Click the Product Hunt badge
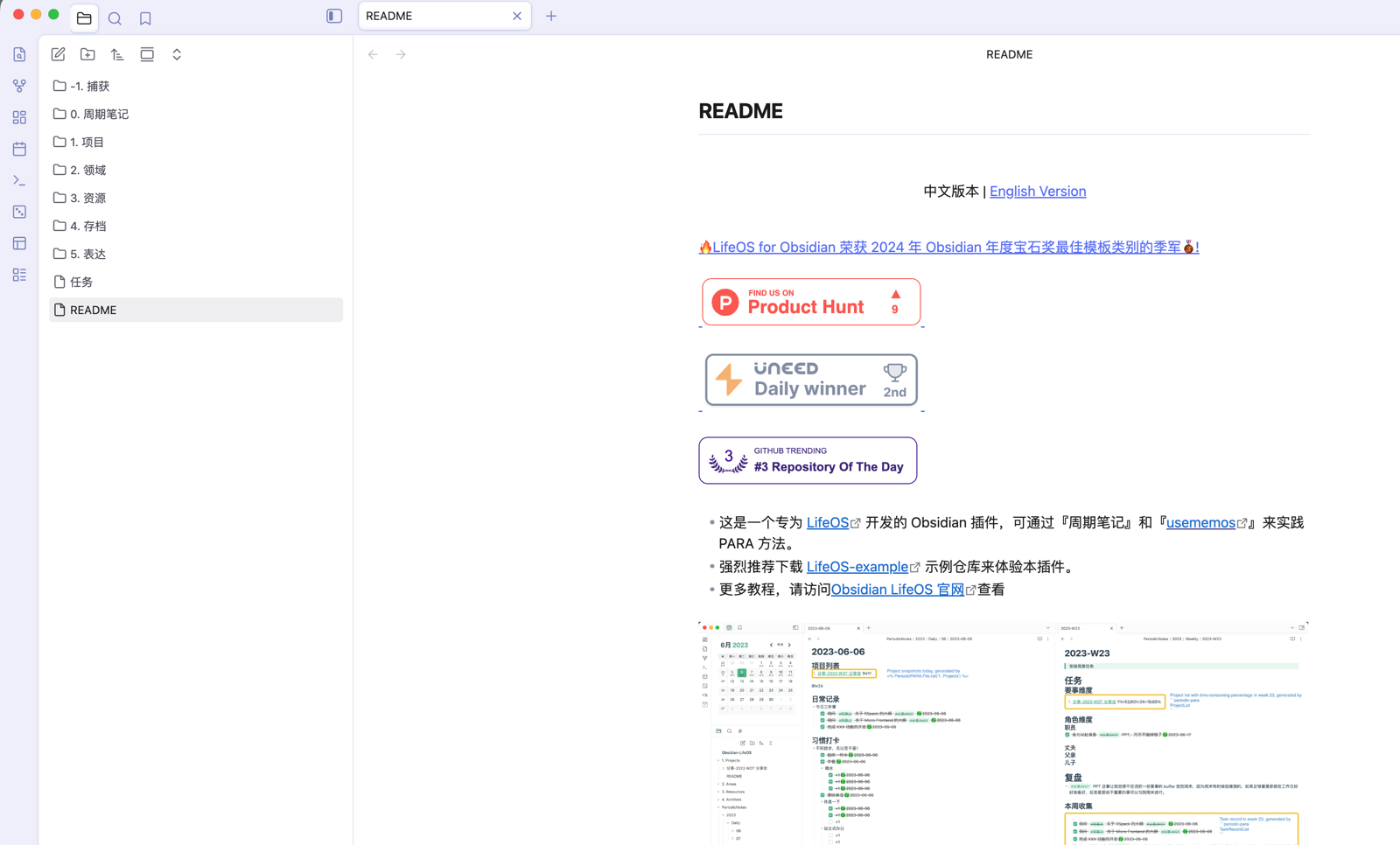This screenshot has height=845, width=1400. [x=811, y=302]
